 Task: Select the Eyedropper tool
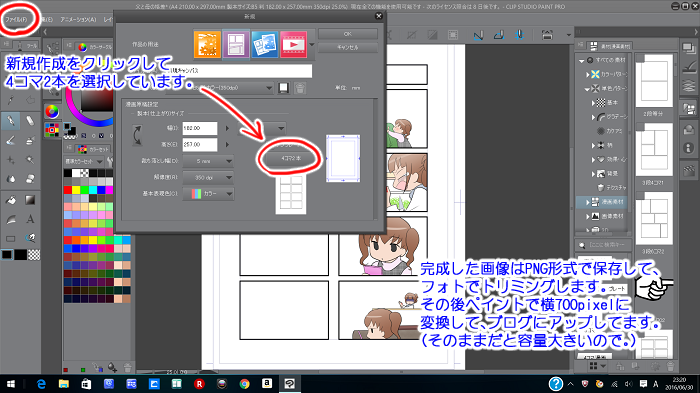coord(10,100)
